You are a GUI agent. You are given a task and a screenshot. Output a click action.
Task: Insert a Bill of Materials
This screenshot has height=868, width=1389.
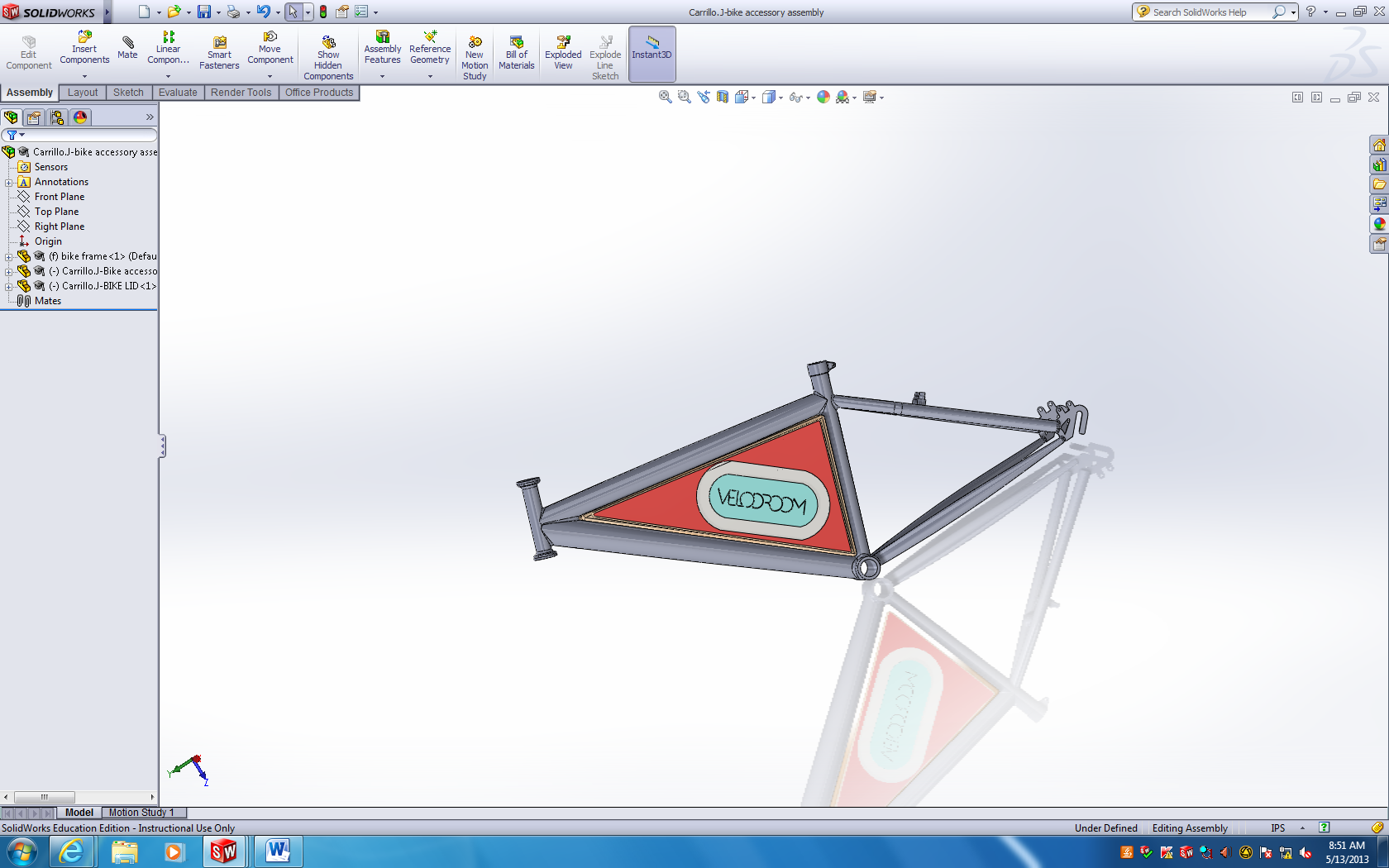pyautogui.click(x=517, y=54)
